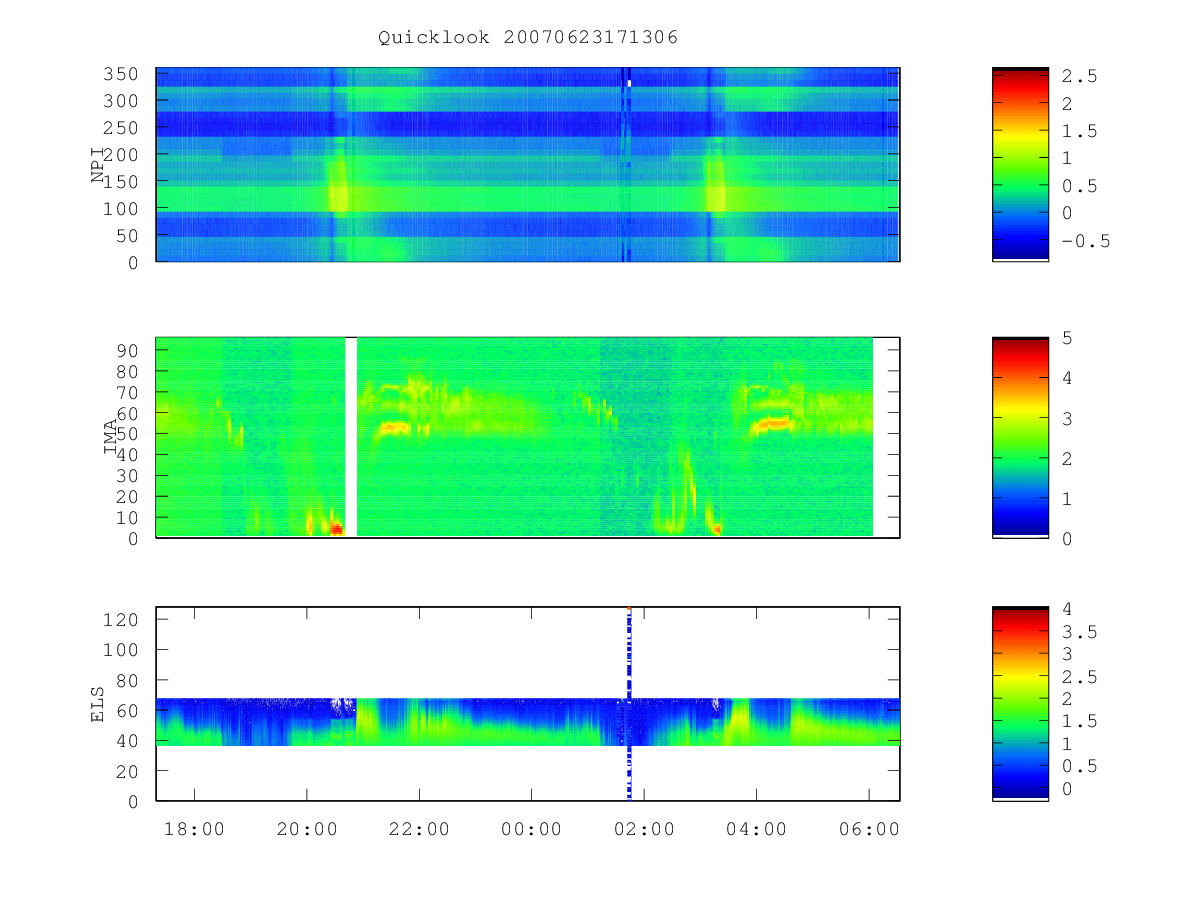This screenshot has height=900, width=1200.
Task: Select the ELS colorbar gradient
Action: (x=1020, y=704)
